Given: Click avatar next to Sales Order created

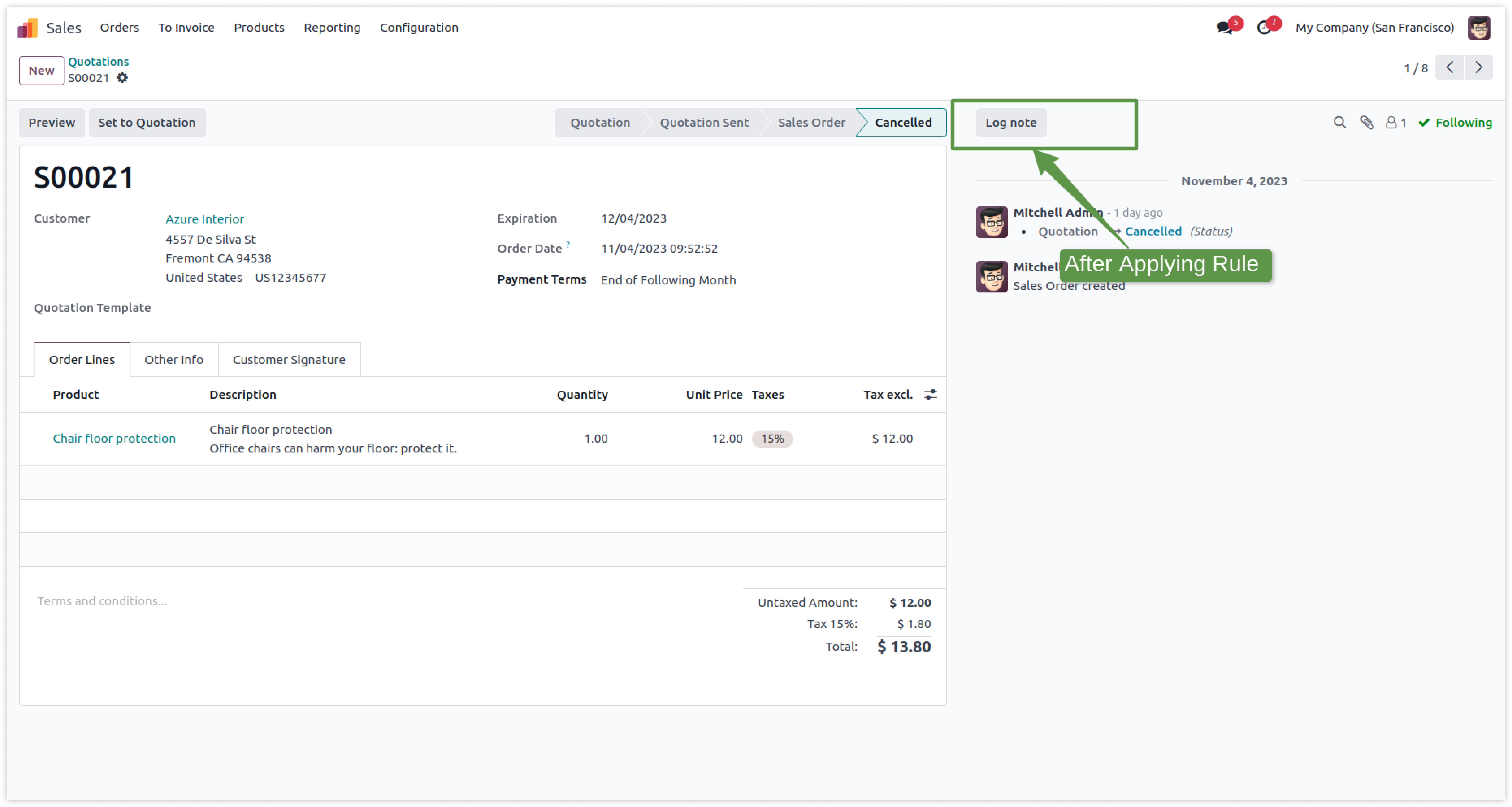Looking at the screenshot, I should tap(992, 276).
